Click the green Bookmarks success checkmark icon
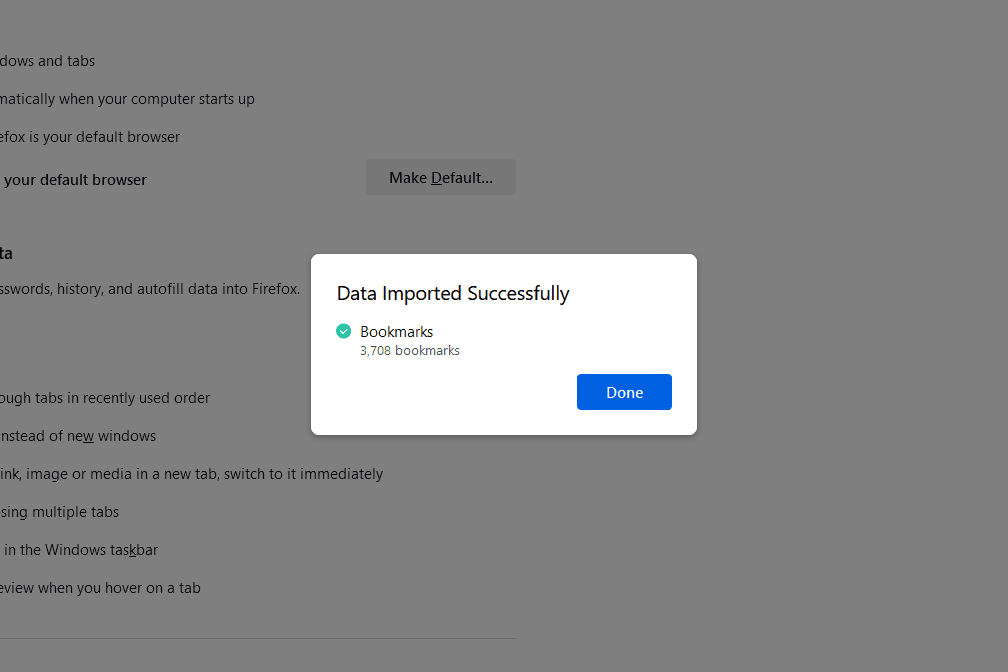Viewport: 1008px width, 672px height. 344,331
